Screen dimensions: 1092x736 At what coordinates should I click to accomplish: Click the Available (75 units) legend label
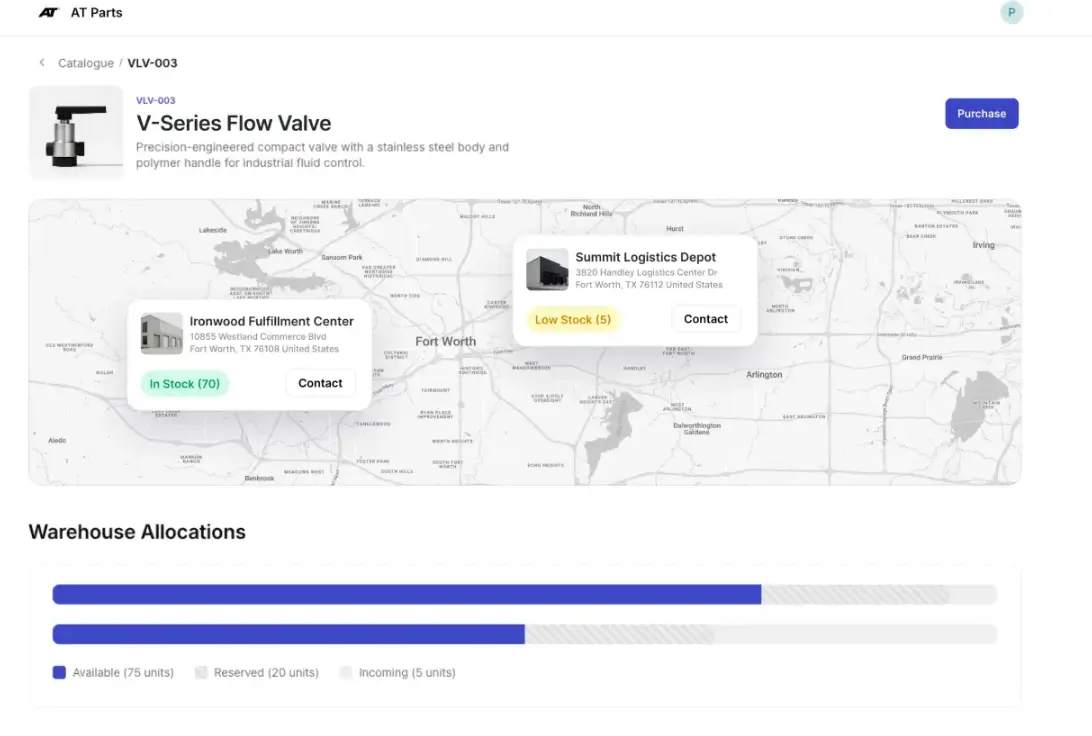click(123, 673)
